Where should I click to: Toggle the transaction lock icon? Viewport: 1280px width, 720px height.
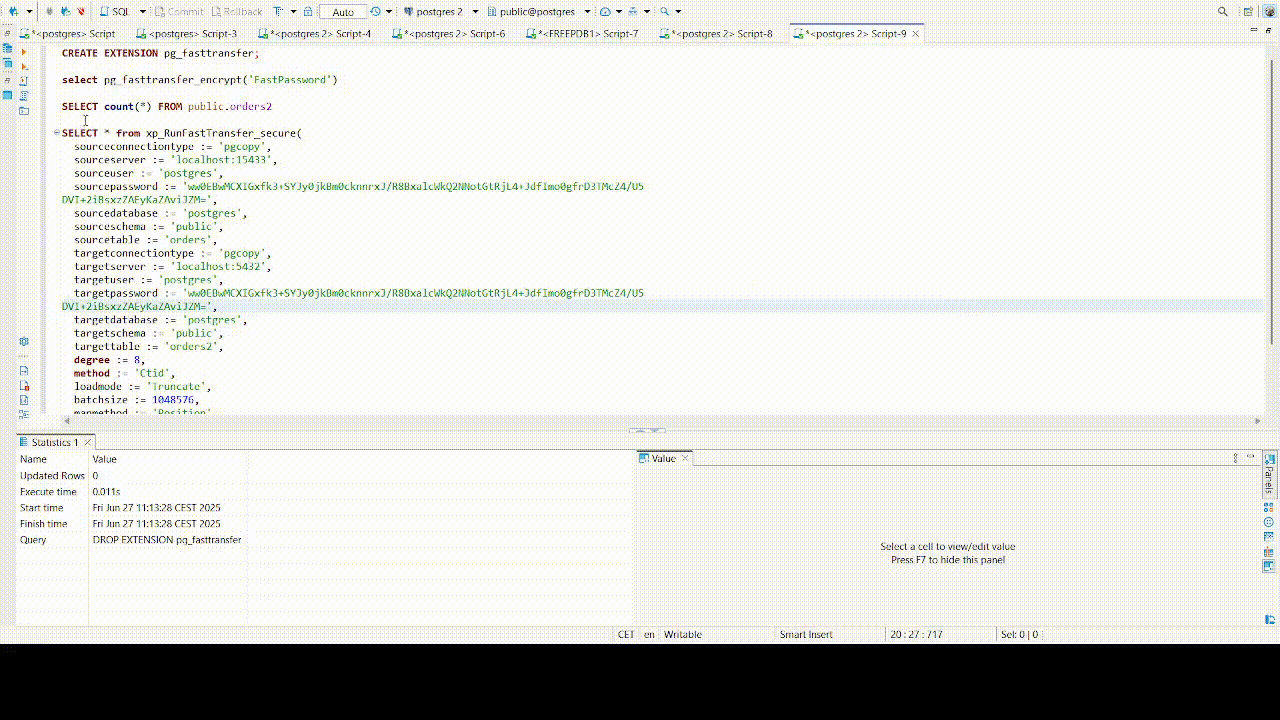(308, 11)
